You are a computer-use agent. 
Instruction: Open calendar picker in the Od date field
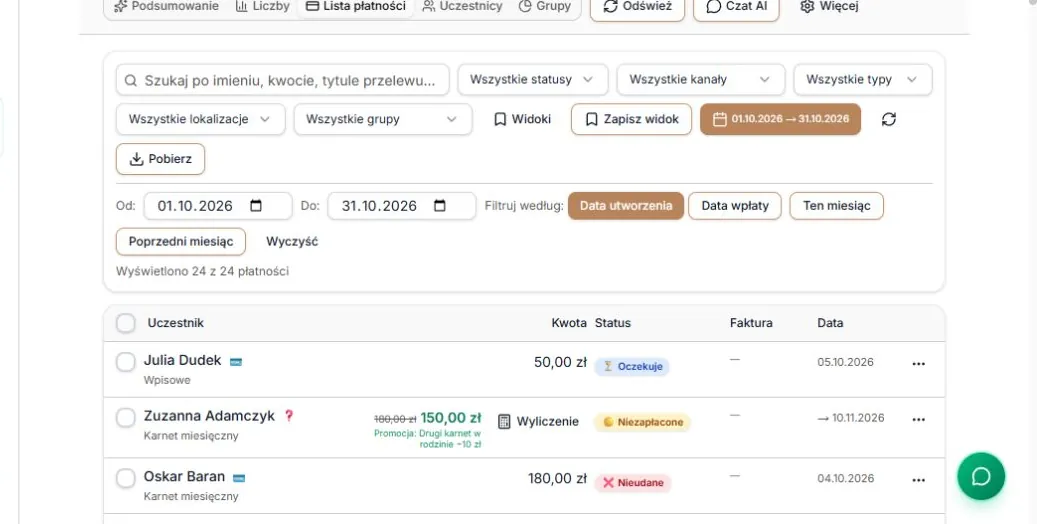pyautogui.click(x=256, y=206)
